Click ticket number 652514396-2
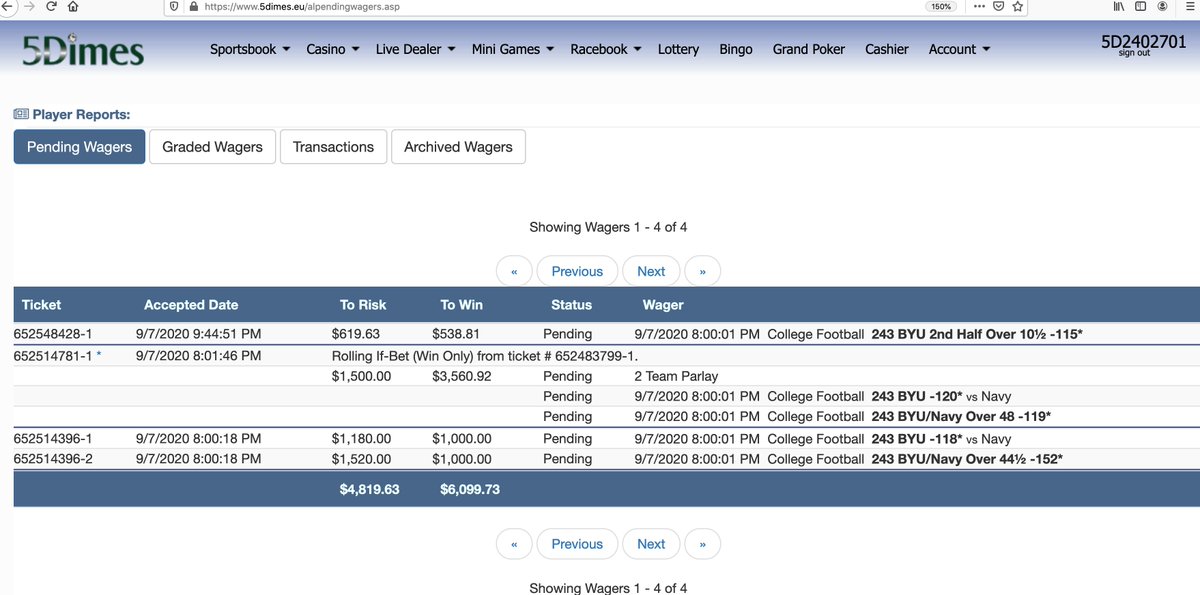Image resolution: width=1200 pixels, height=595 pixels. coord(53,459)
